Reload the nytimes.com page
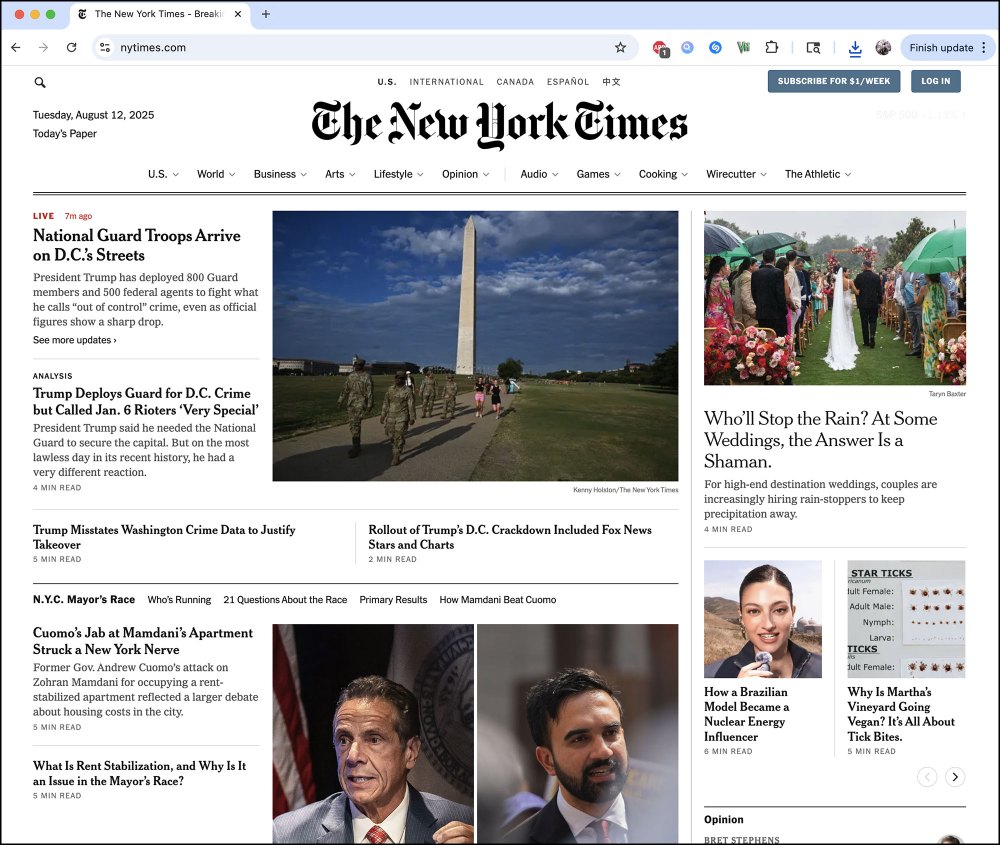 click(71, 47)
